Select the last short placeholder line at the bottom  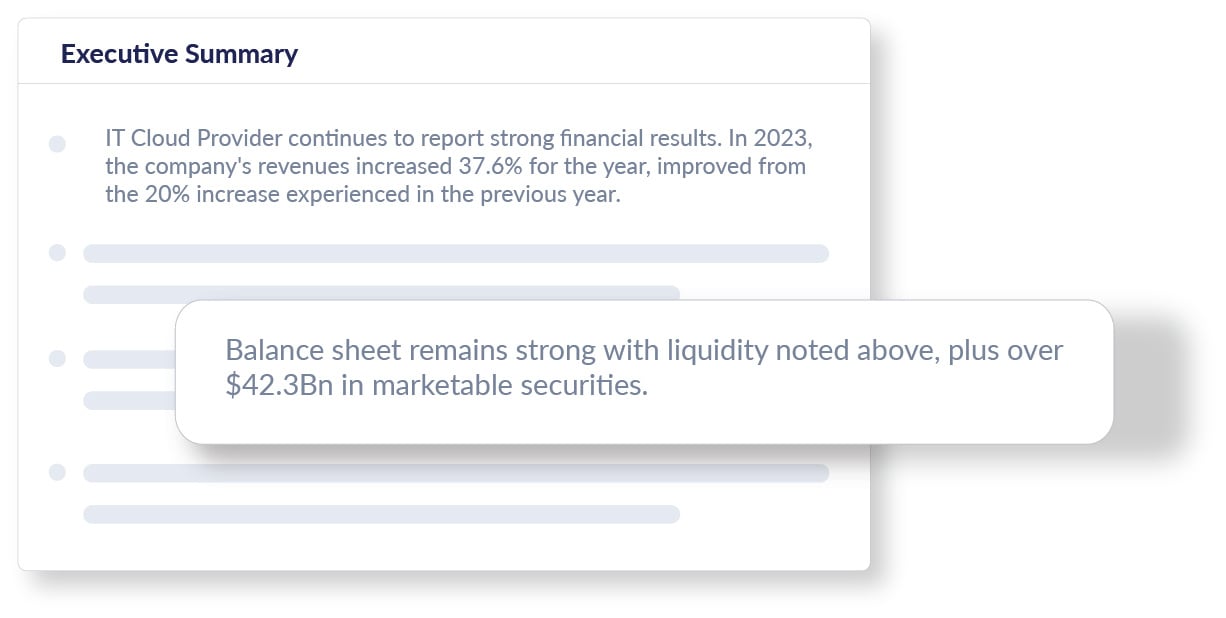[x=381, y=514]
